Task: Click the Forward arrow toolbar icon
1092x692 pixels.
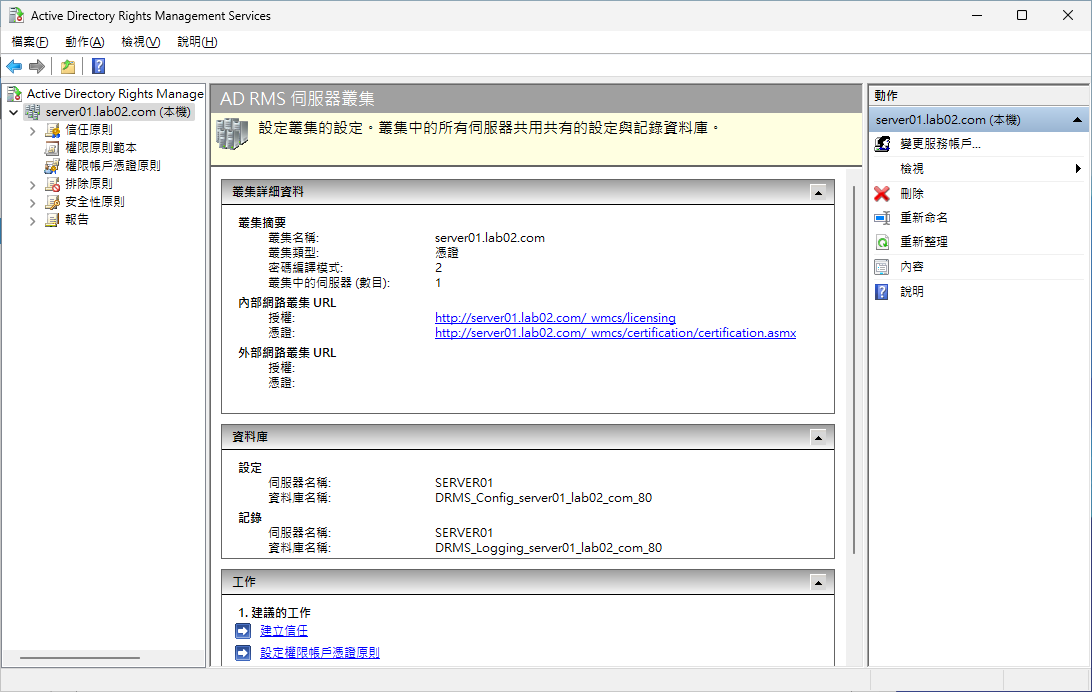Action: click(37, 66)
